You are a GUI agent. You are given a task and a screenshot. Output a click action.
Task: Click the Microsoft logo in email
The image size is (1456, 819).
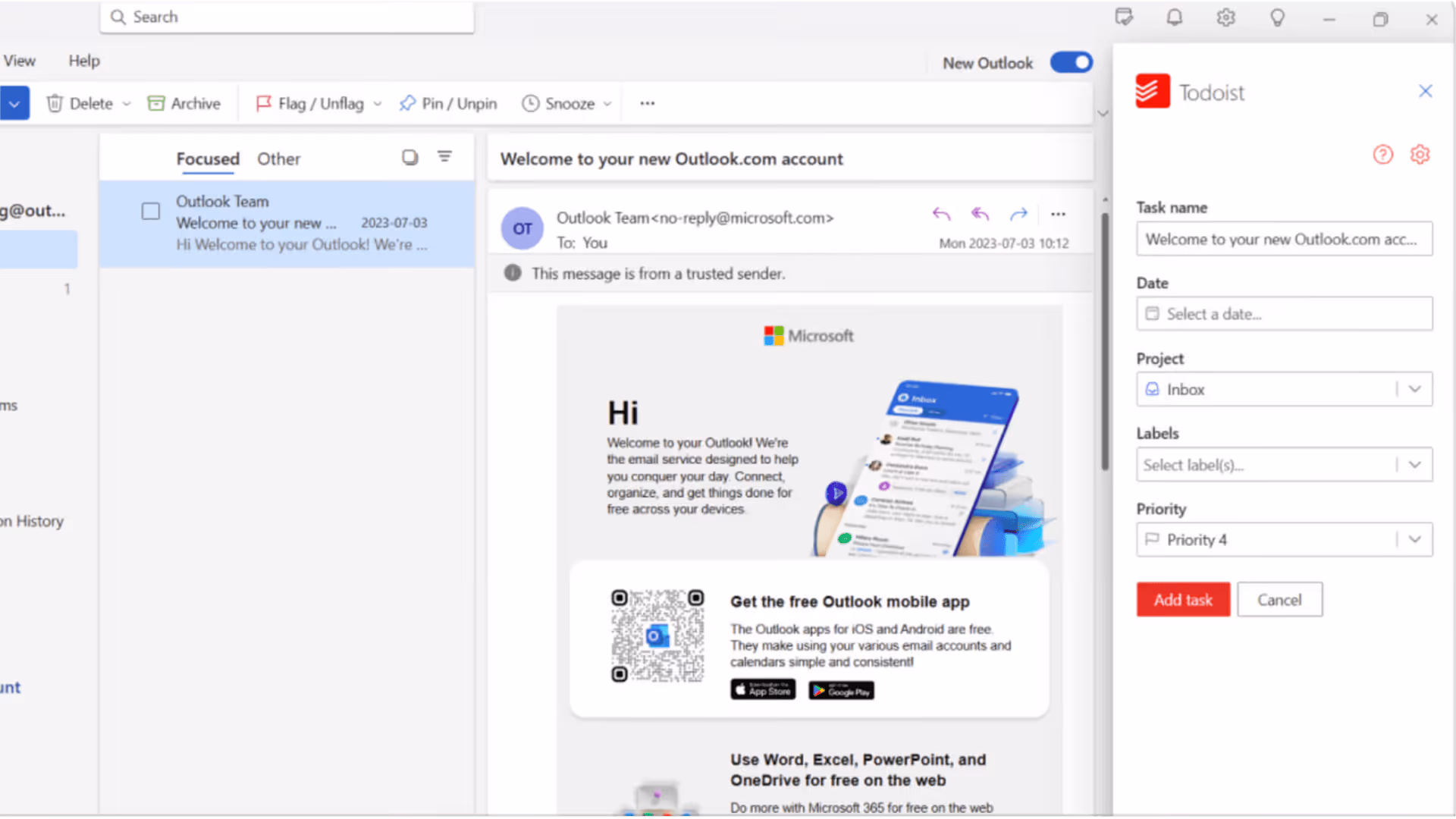pyautogui.click(x=808, y=335)
